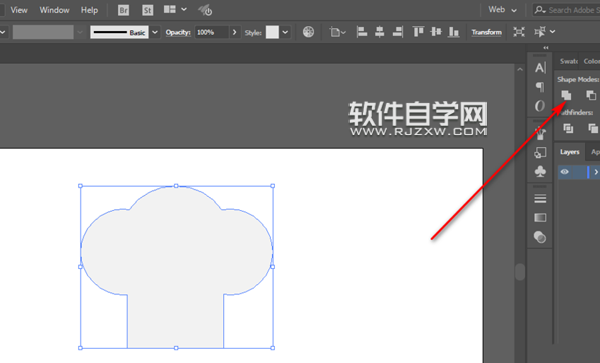600x363 pixels.
Task: Open the Transform panel link
Action: pos(486,32)
